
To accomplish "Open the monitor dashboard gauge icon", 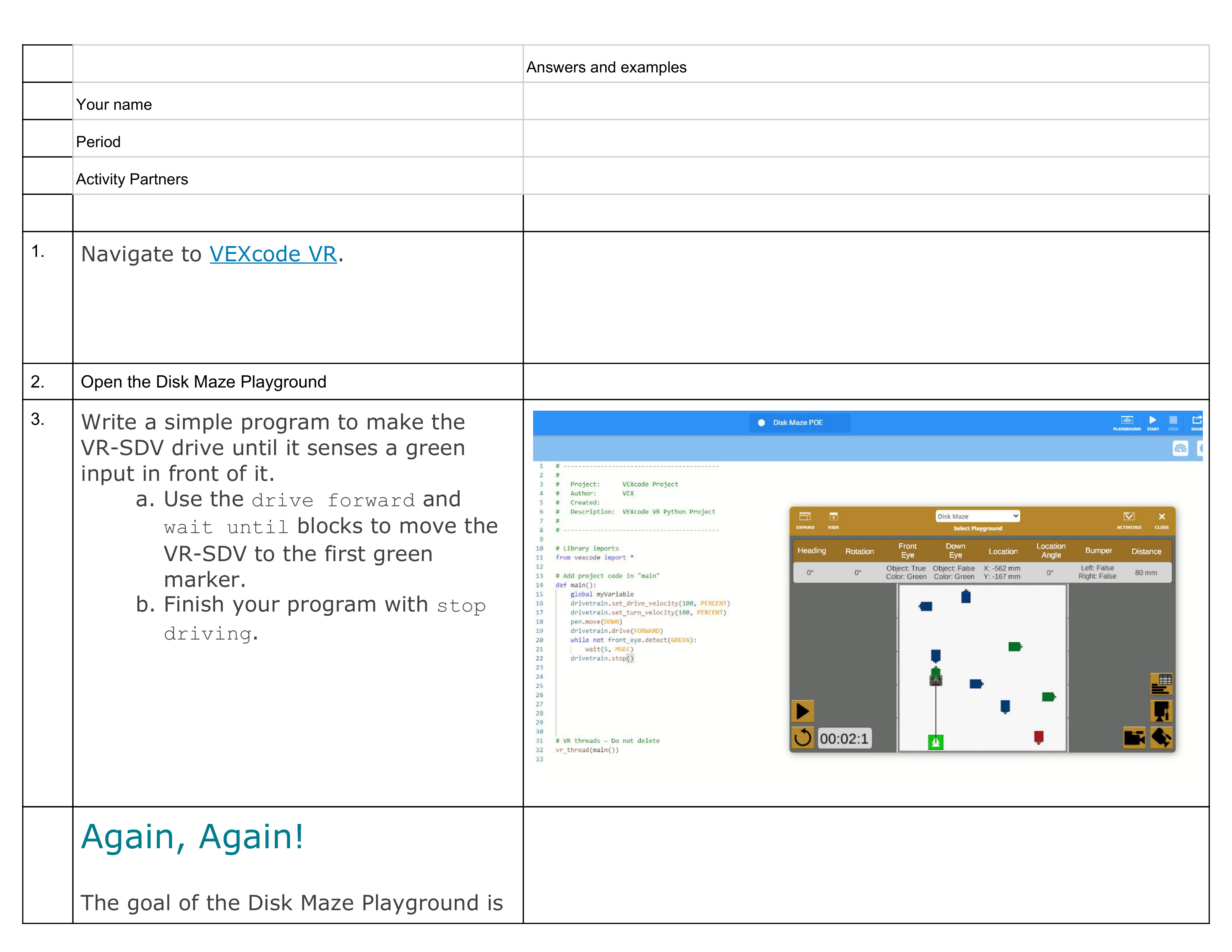I will point(1180,448).
